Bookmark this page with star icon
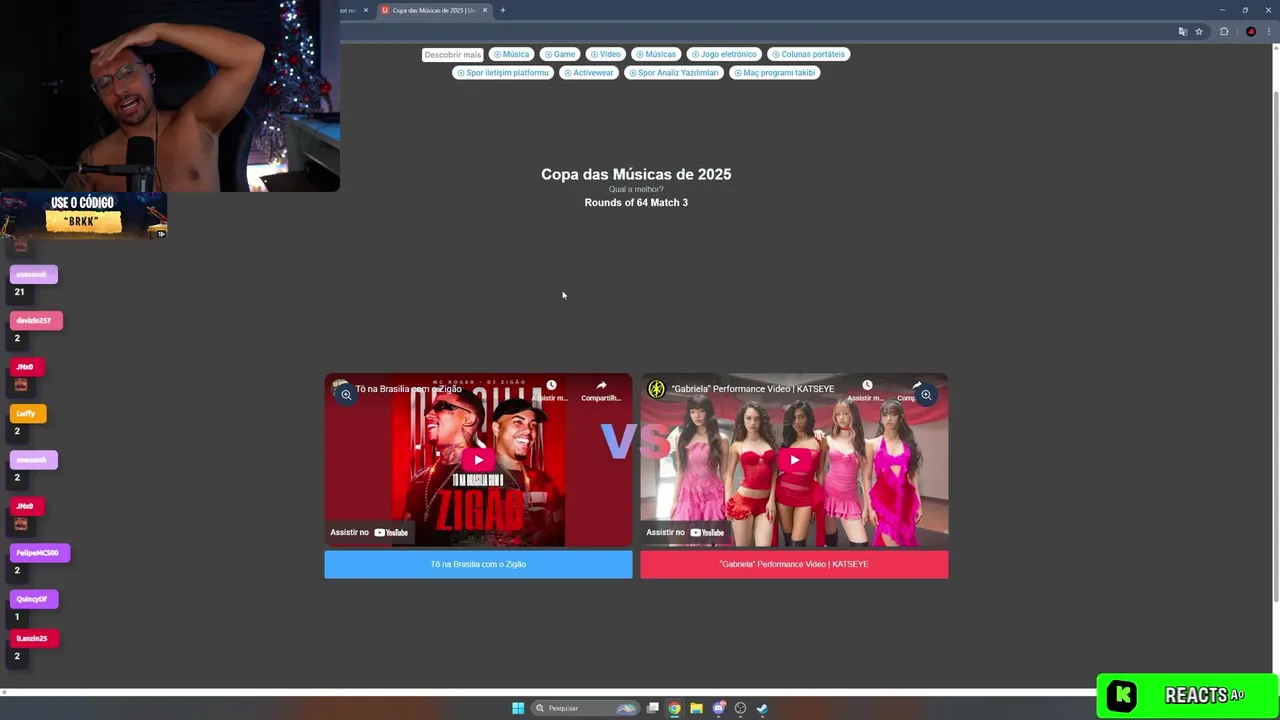The height and width of the screenshot is (720, 1280). (x=1199, y=31)
